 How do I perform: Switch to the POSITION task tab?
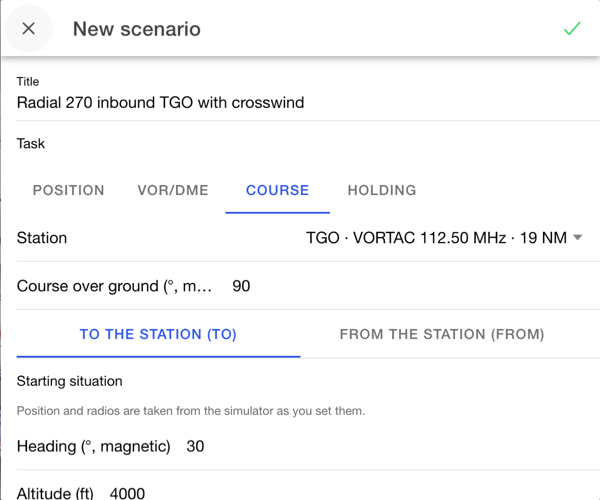tap(68, 190)
